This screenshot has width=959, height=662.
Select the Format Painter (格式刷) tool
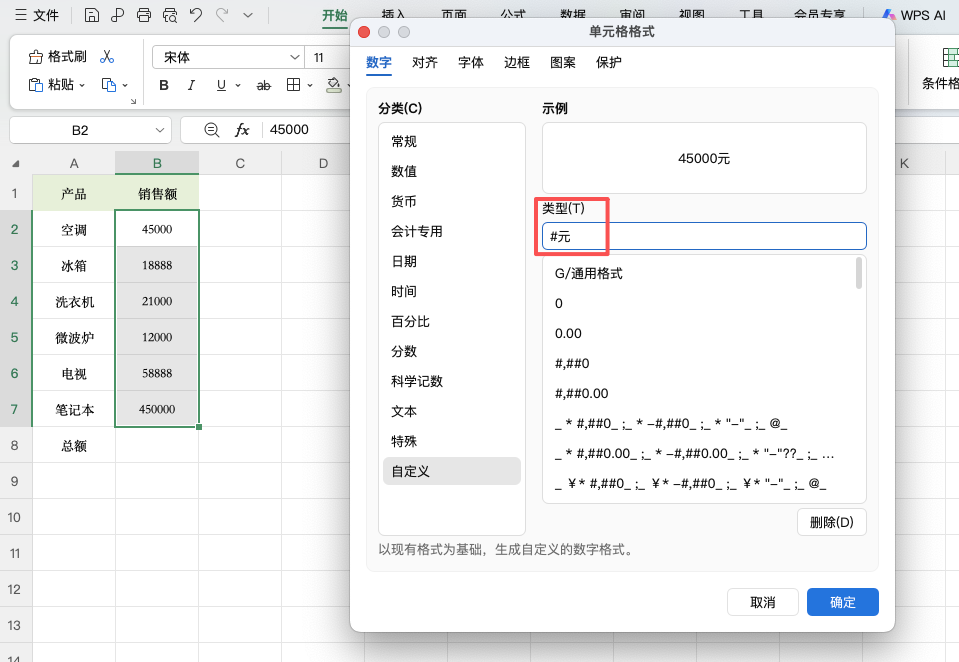(x=57, y=56)
